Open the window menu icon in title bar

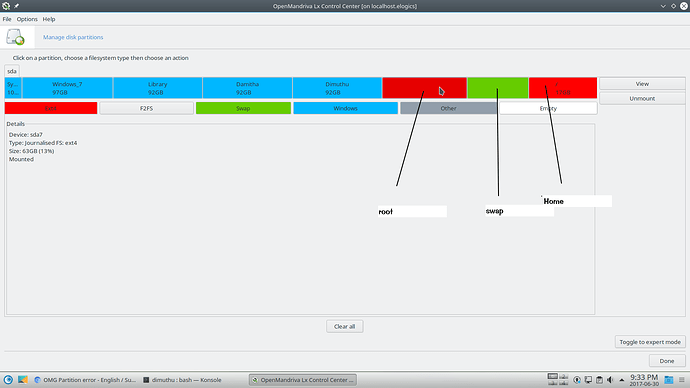[6, 6]
